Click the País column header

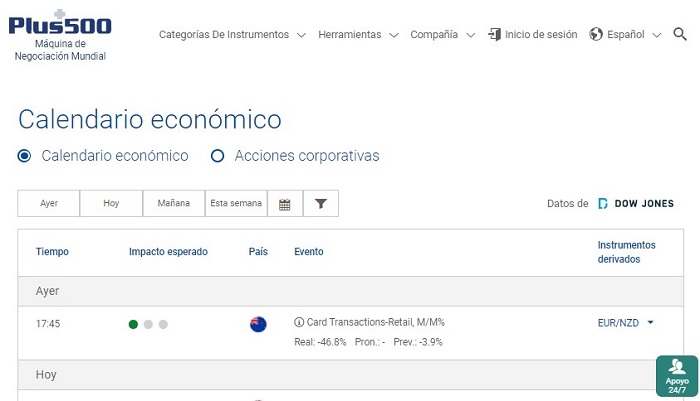258,251
